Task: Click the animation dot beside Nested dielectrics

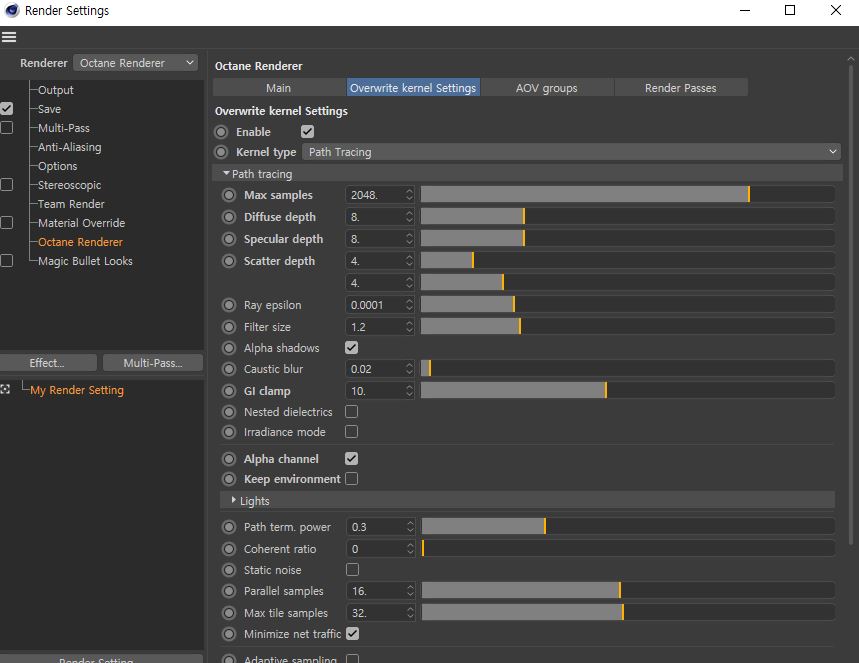Action: [229, 411]
